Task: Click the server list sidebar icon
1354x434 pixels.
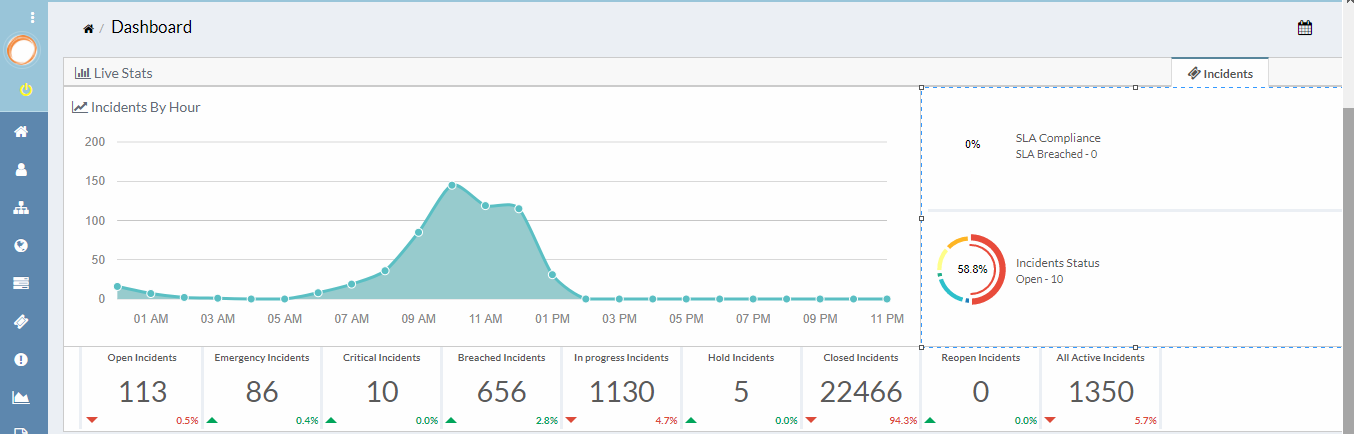Action: coord(21,284)
